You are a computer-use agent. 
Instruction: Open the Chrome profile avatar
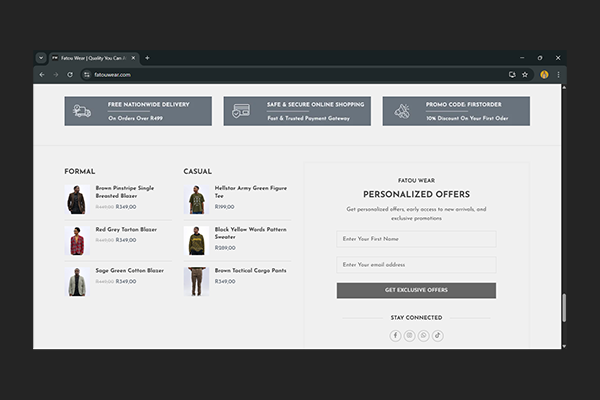[544, 74]
